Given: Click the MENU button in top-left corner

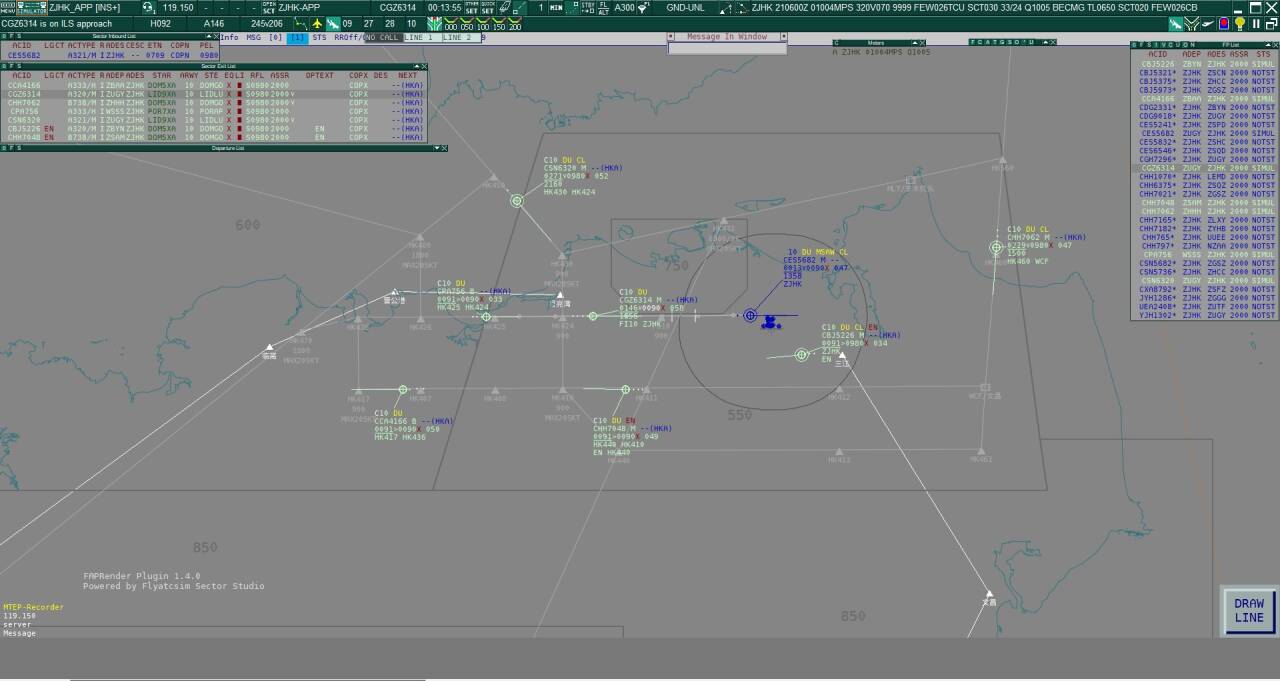Looking at the screenshot, I should tap(8, 8).
